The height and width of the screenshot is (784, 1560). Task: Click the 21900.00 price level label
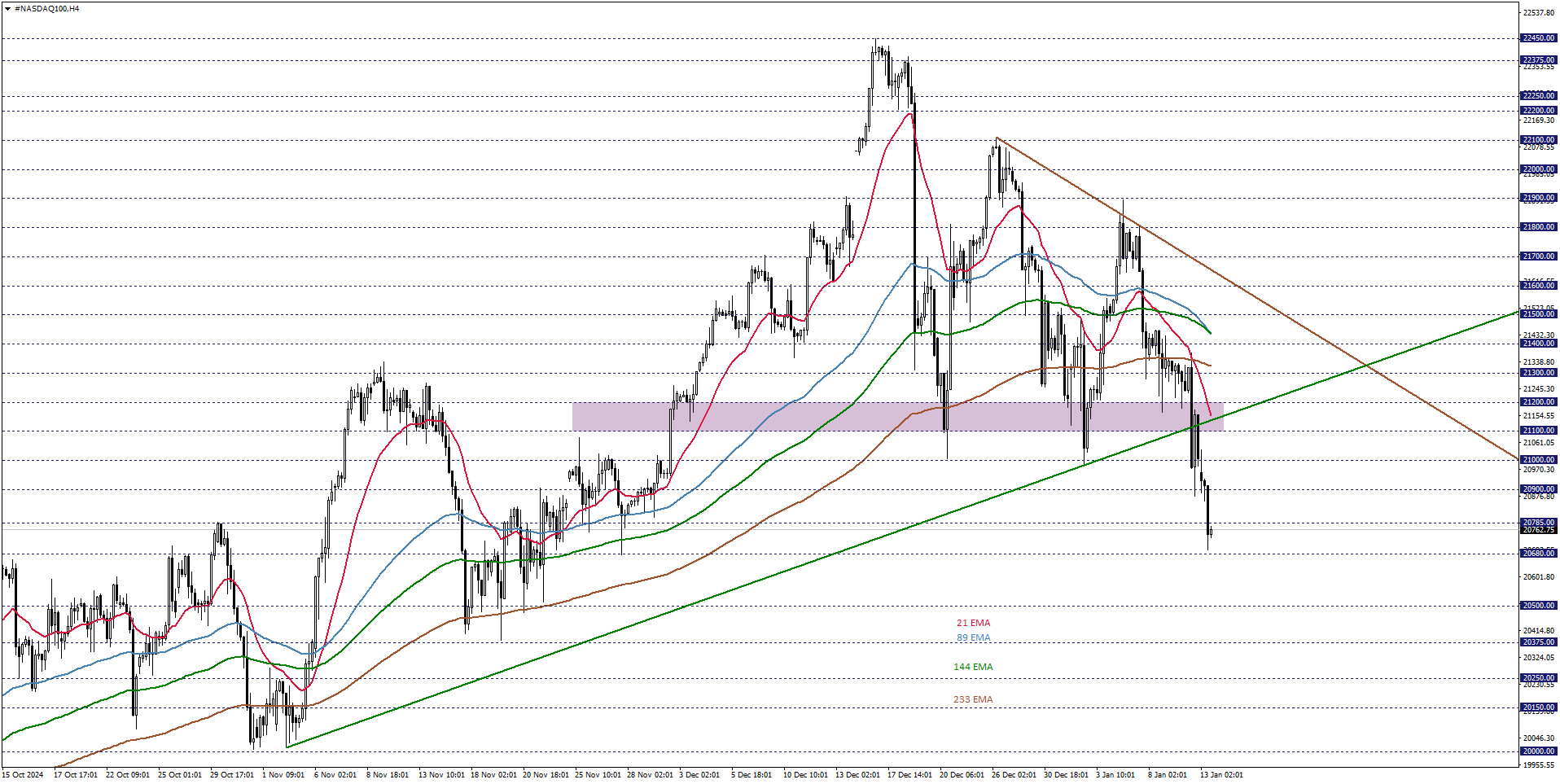(x=1538, y=198)
